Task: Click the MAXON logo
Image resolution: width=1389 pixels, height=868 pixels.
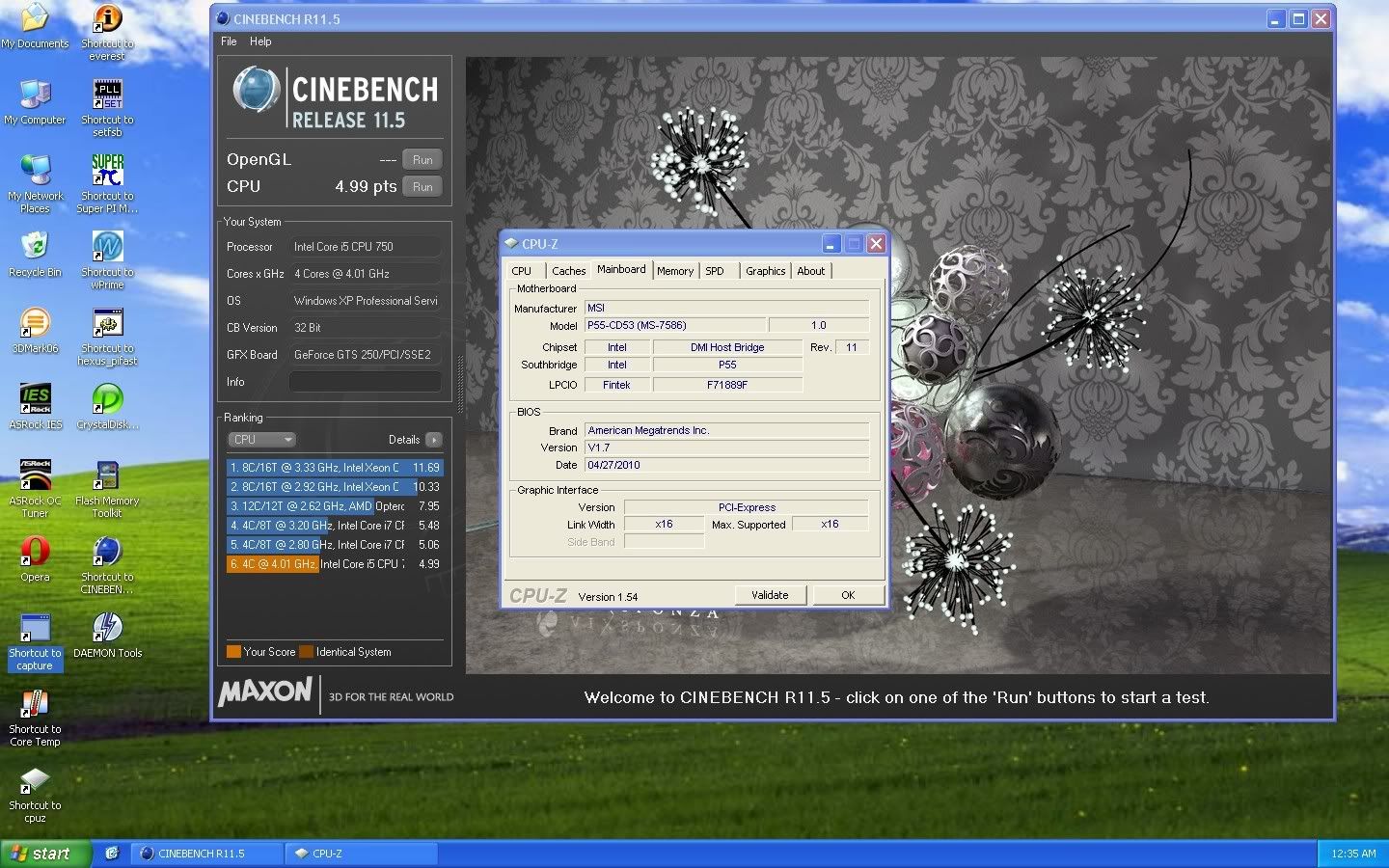Action: pyautogui.click(x=265, y=692)
